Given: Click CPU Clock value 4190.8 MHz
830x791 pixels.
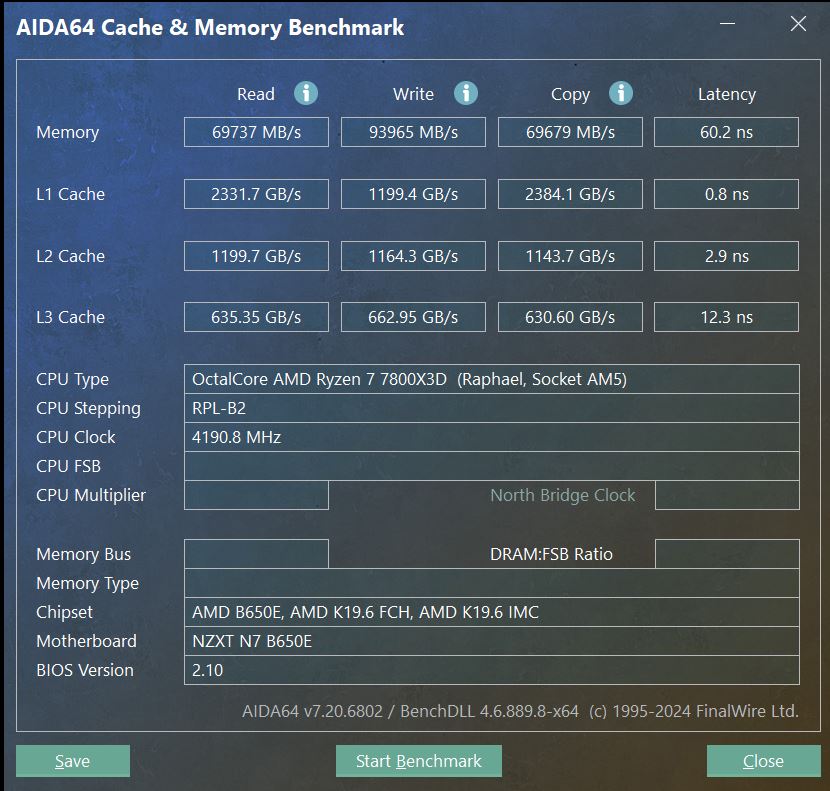Looking at the screenshot, I should 492,437.
